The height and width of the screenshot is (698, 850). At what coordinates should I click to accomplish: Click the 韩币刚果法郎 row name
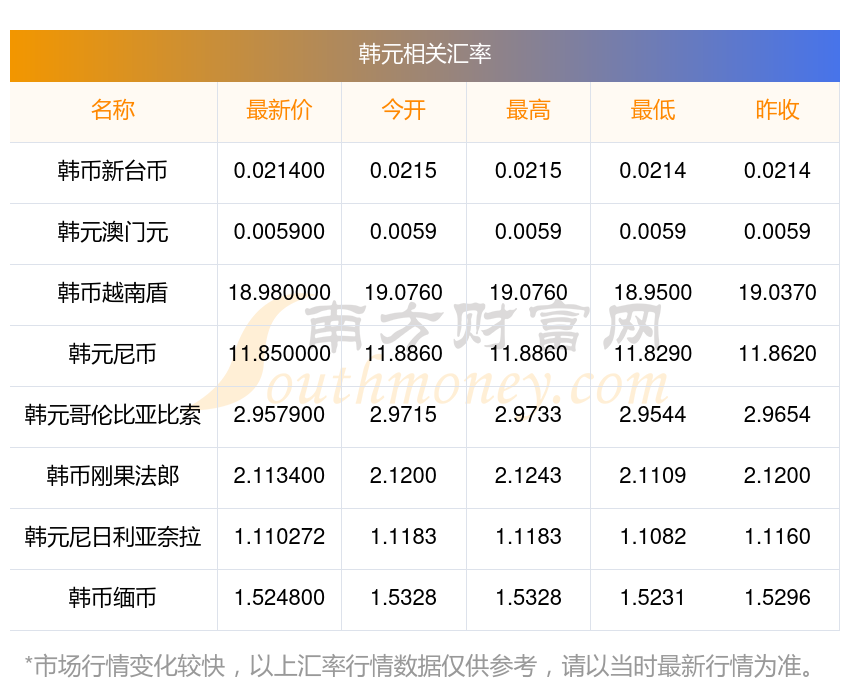pos(113,476)
